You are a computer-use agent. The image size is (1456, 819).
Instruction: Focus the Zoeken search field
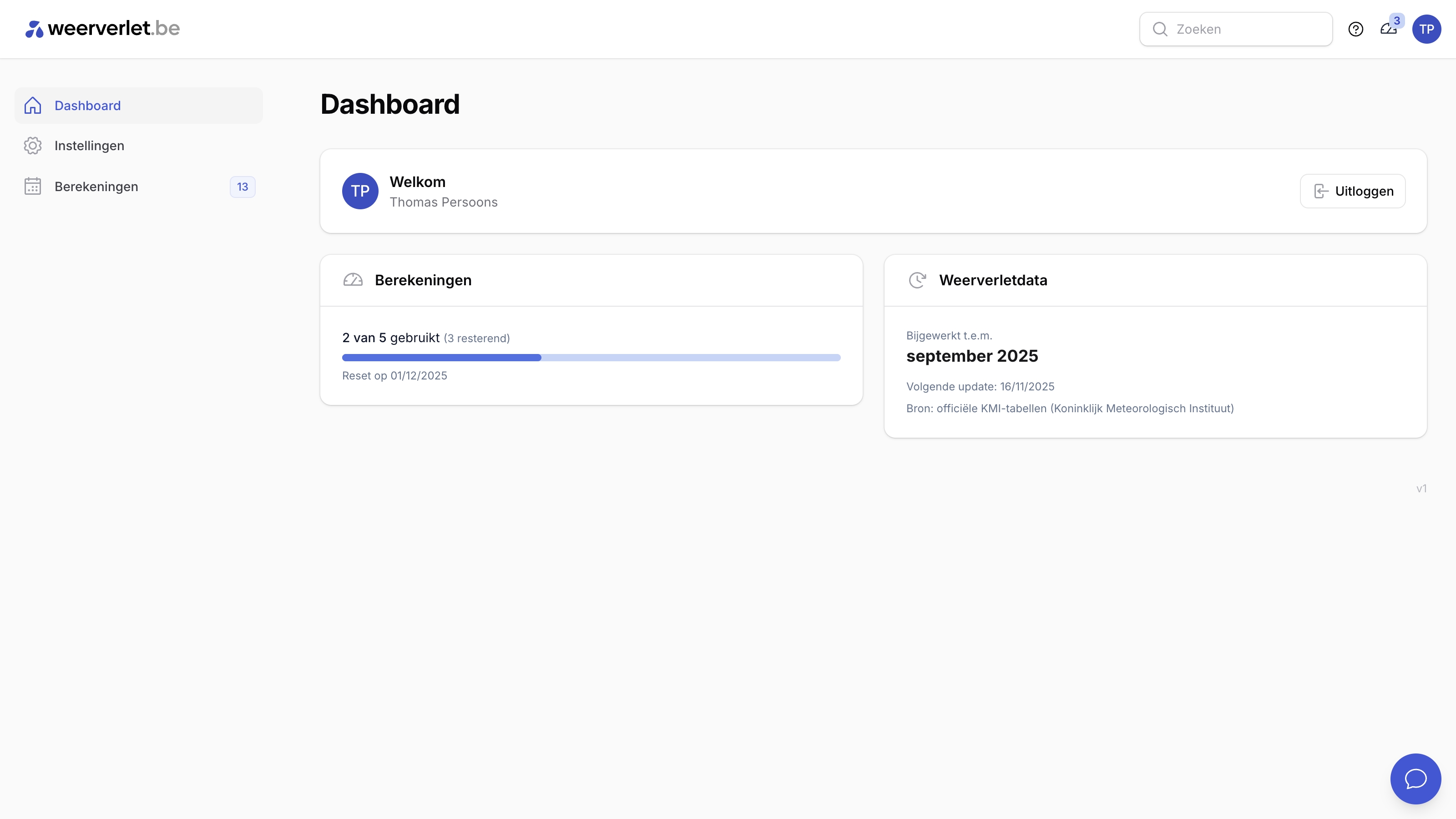click(1236, 30)
